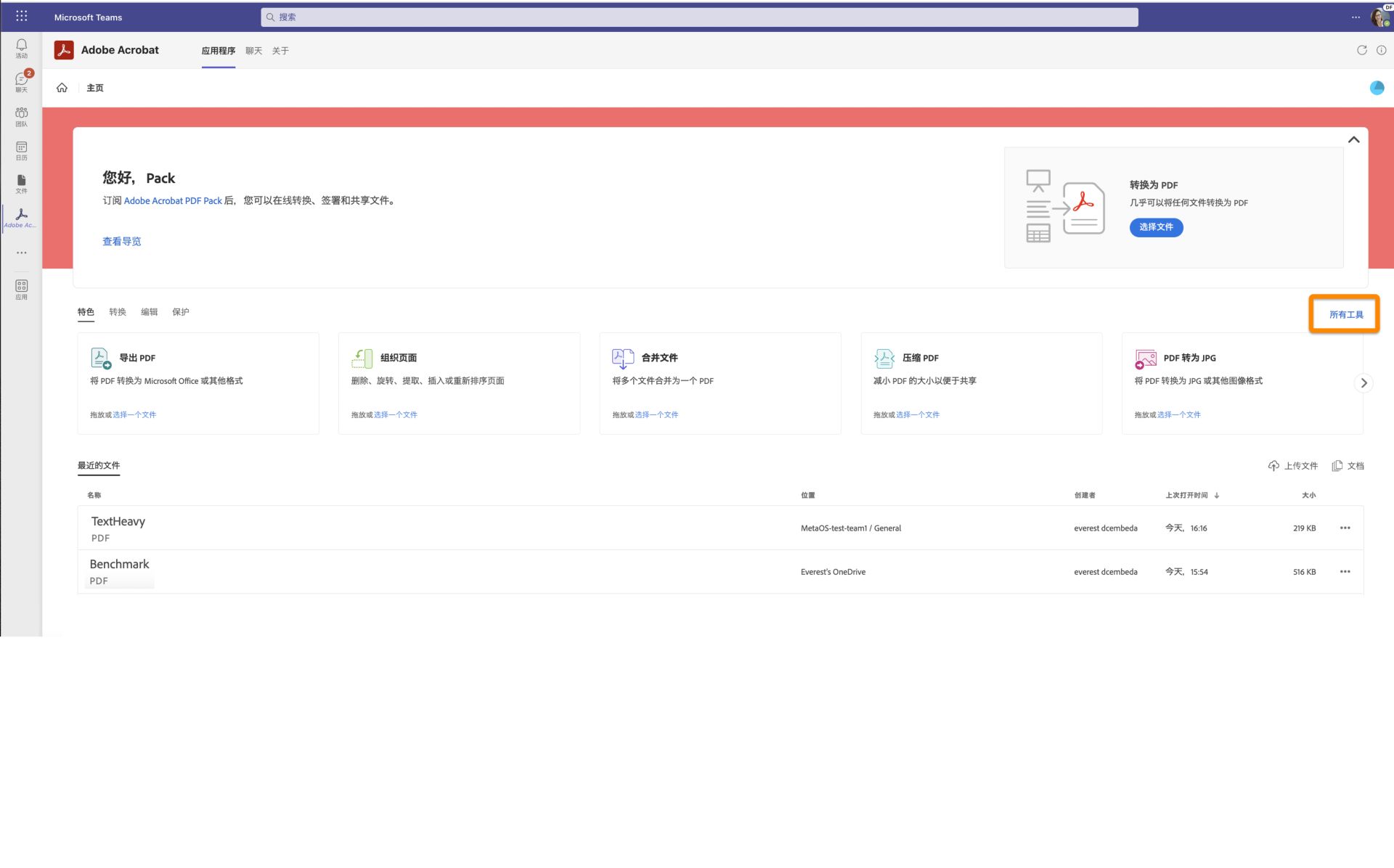Choose a file for Organize Pages card

396,415
